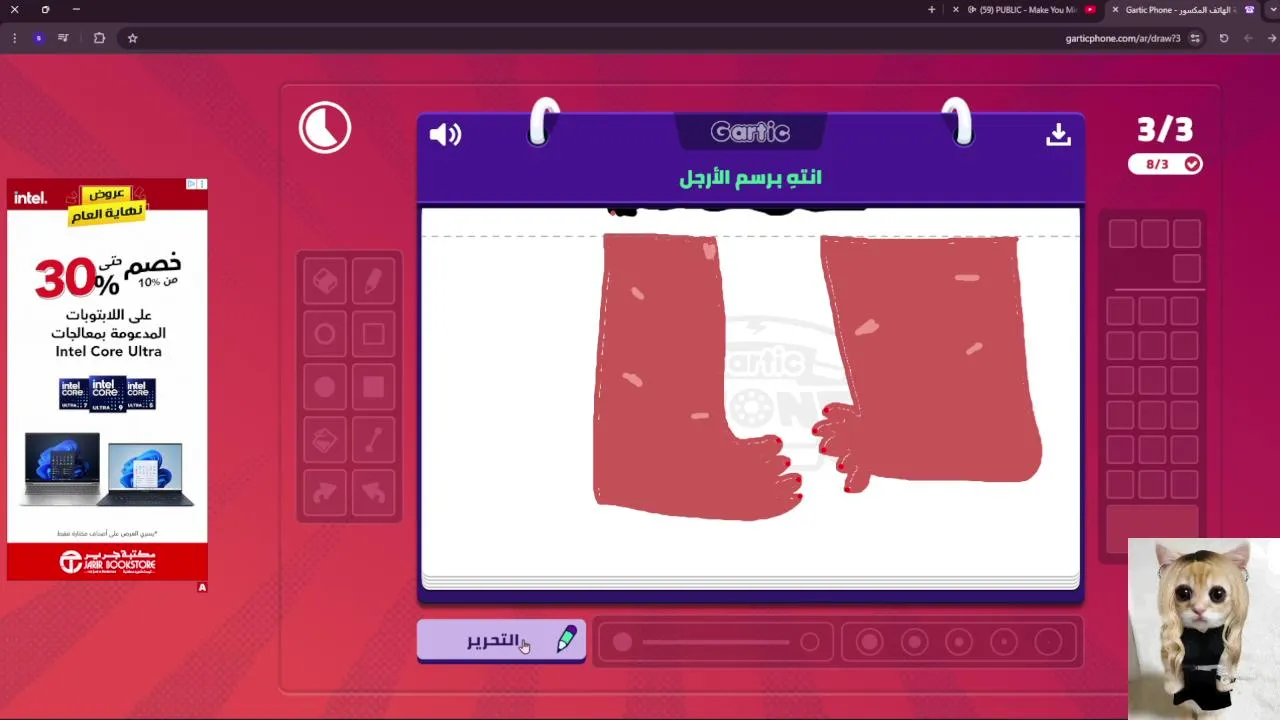Viewport: 1280px width, 720px height.
Task: Select the largest brush size circle
Action: (869, 642)
